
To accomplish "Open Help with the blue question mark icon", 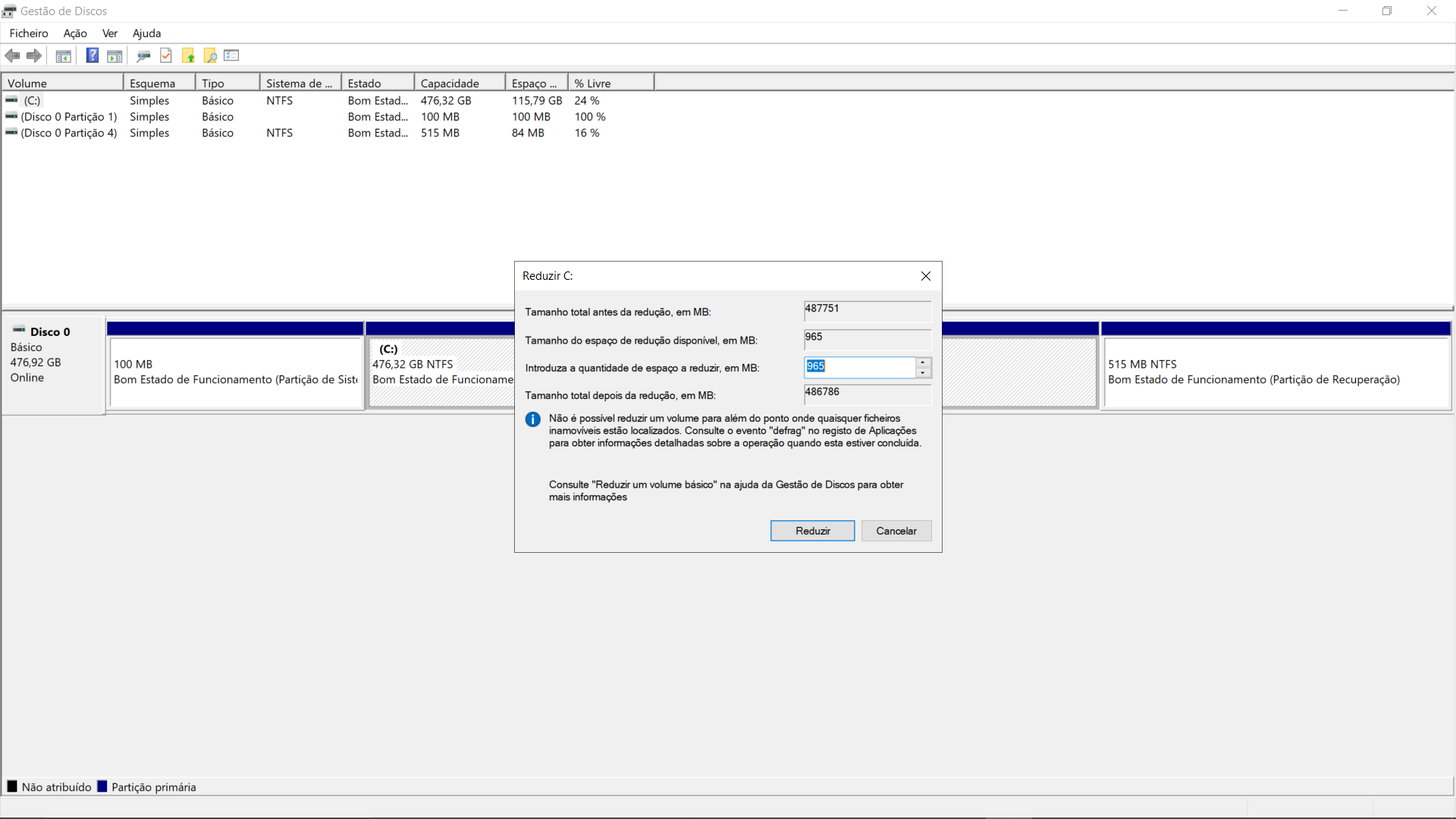I will coord(92,55).
